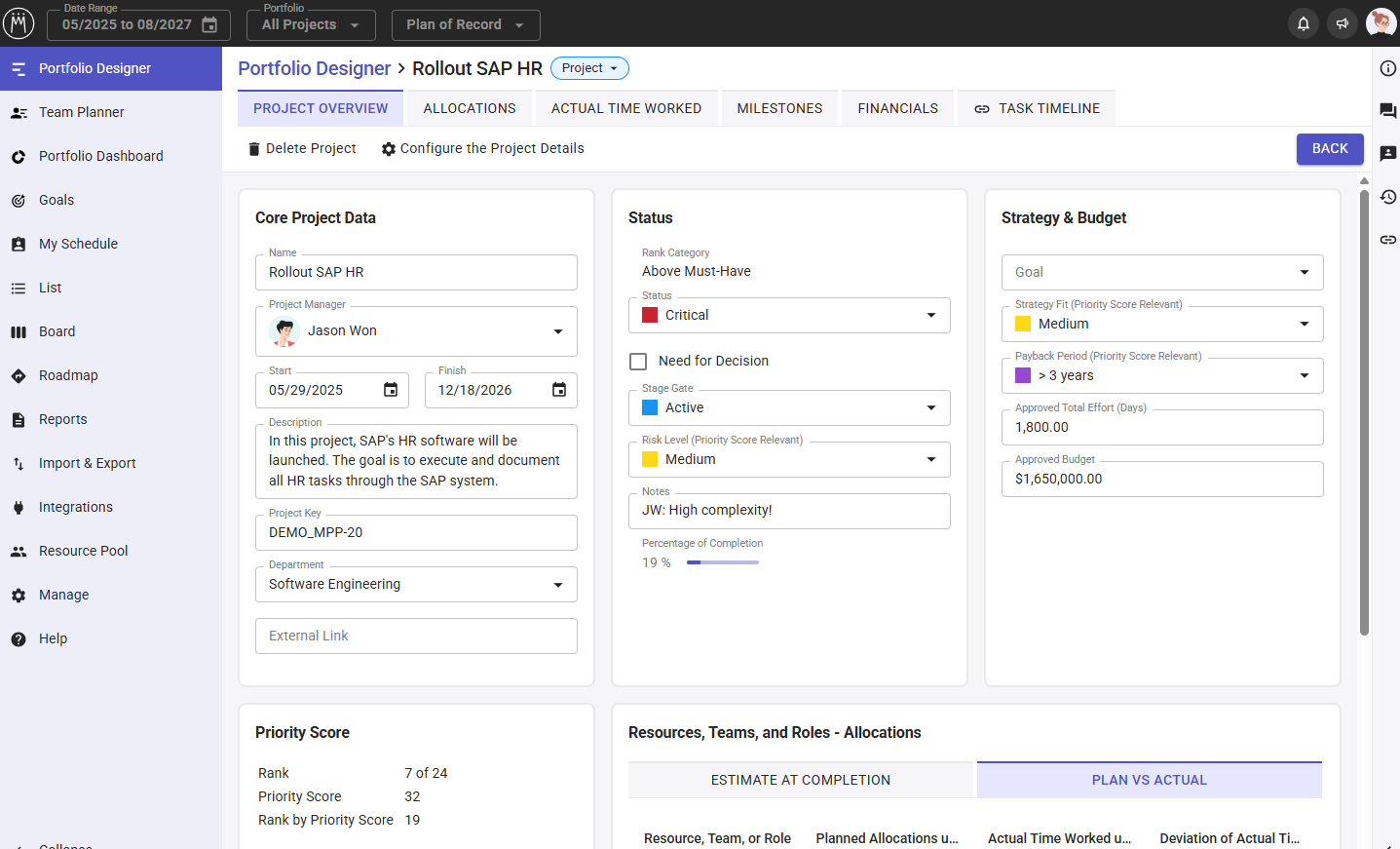Expand the Status dropdown showing Critical

(x=930, y=315)
